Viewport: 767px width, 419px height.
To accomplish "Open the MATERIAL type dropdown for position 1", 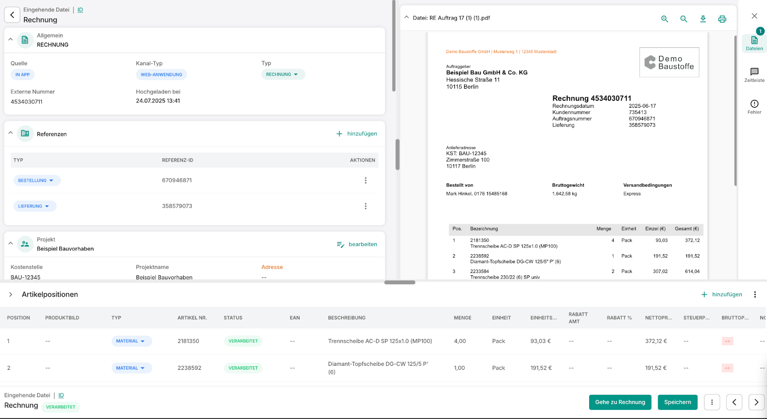I will tap(131, 341).
